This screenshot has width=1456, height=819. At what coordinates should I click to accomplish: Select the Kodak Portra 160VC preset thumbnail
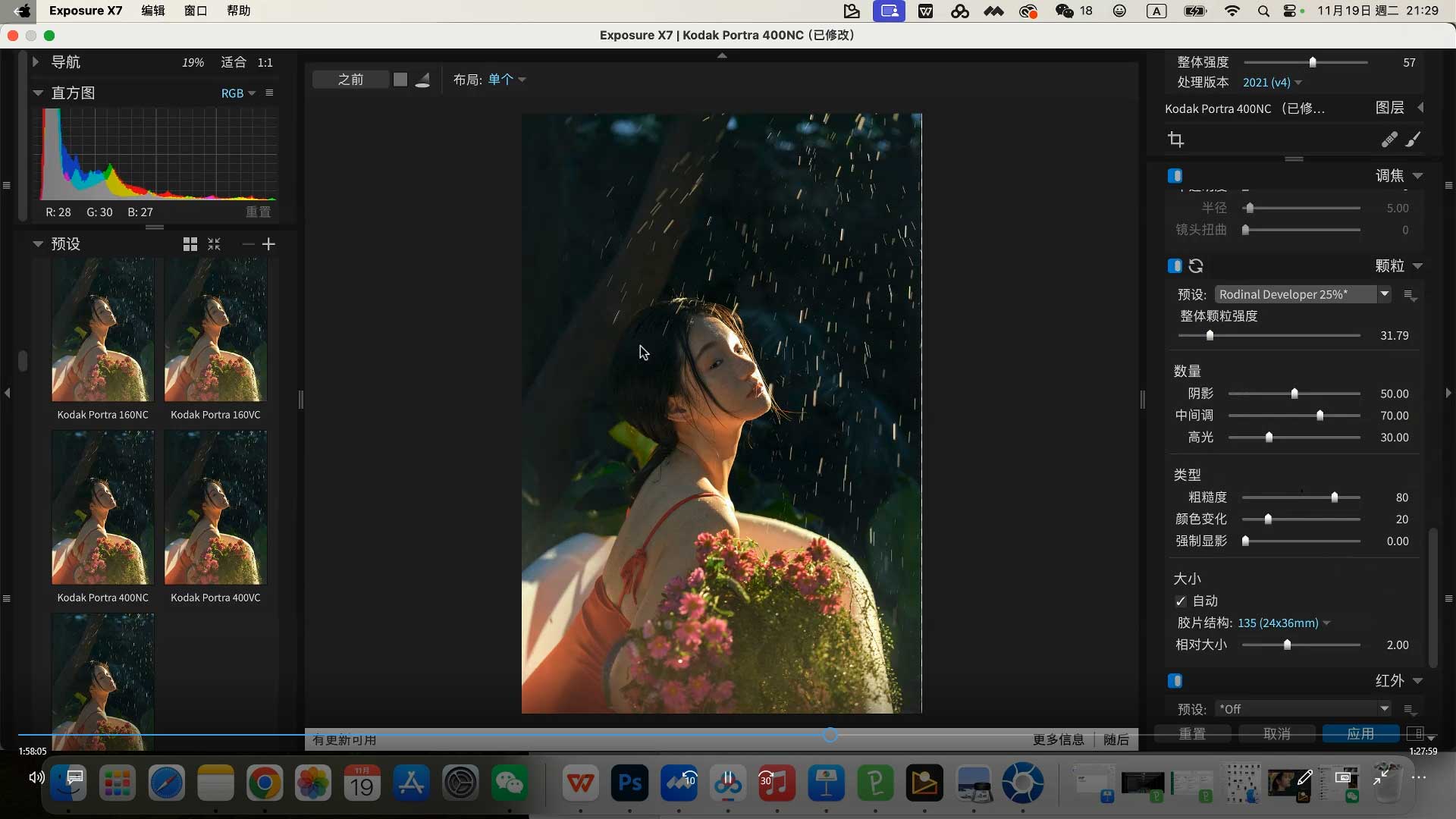[215, 330]
